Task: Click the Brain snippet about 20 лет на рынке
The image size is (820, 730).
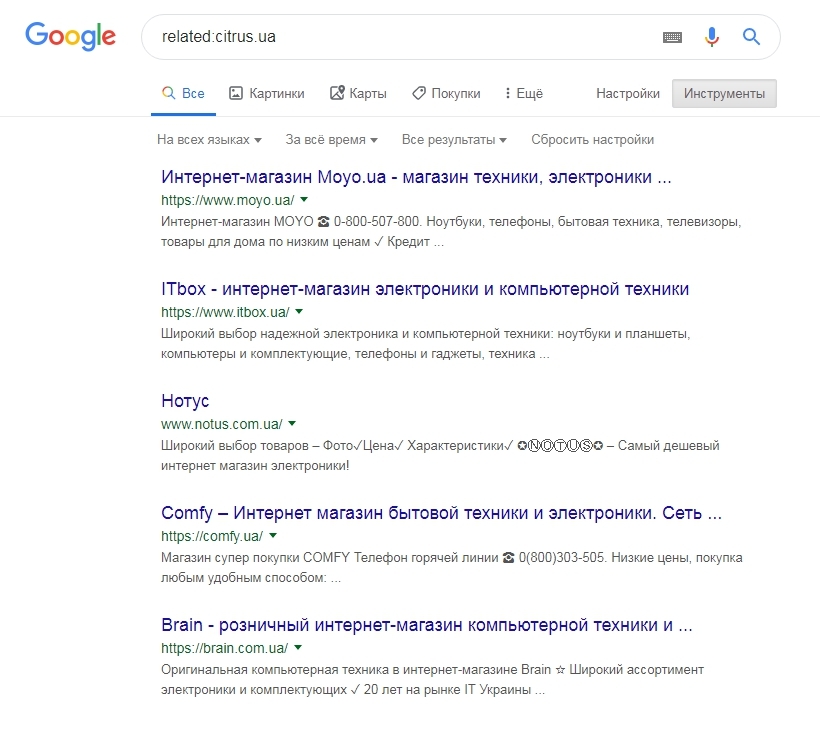Action: coord(432,679)
